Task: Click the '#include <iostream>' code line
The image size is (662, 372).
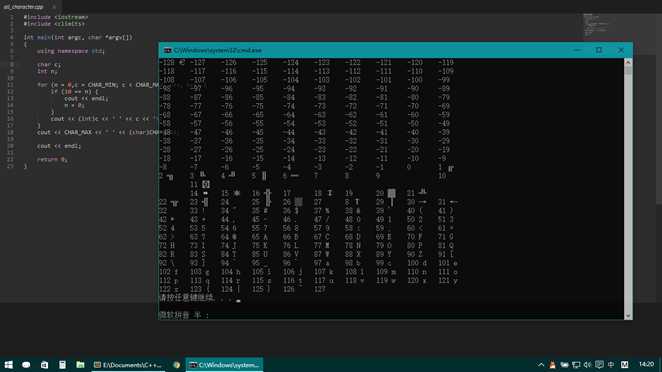Action: click(56, 17)
